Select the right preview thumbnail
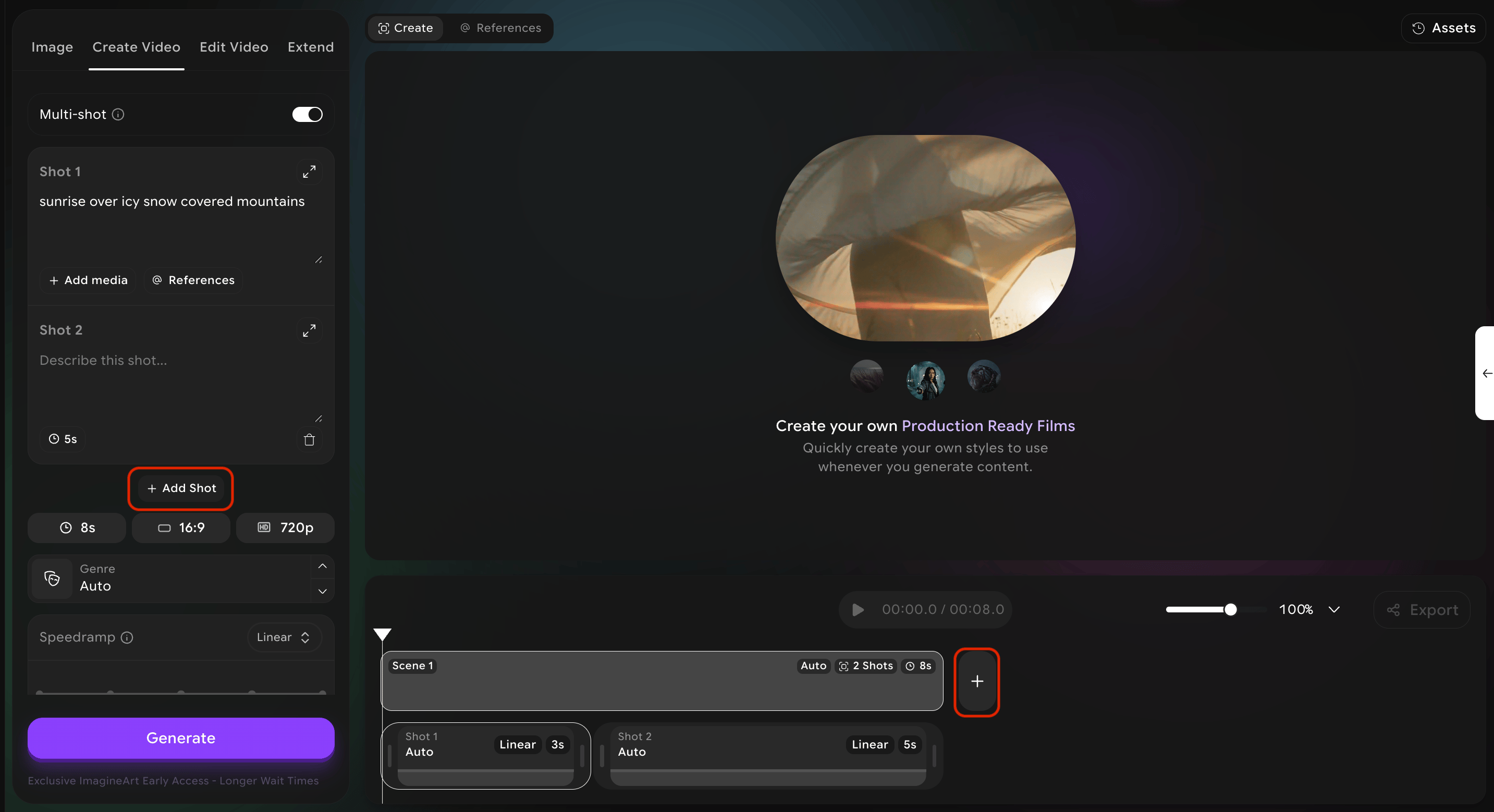Image resolution: width=1494 pixels, height=812 pixels. point(984,376)
